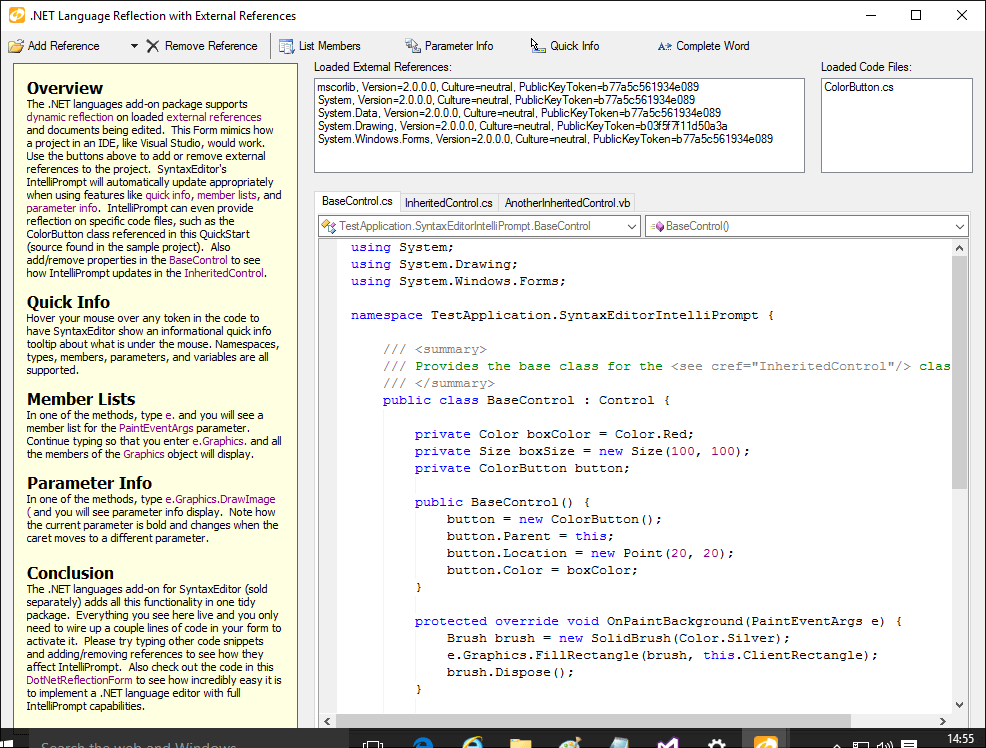Switch to the InheritedControl.cs tab
This screenshot has width=986, height=748.
(449, 201)
